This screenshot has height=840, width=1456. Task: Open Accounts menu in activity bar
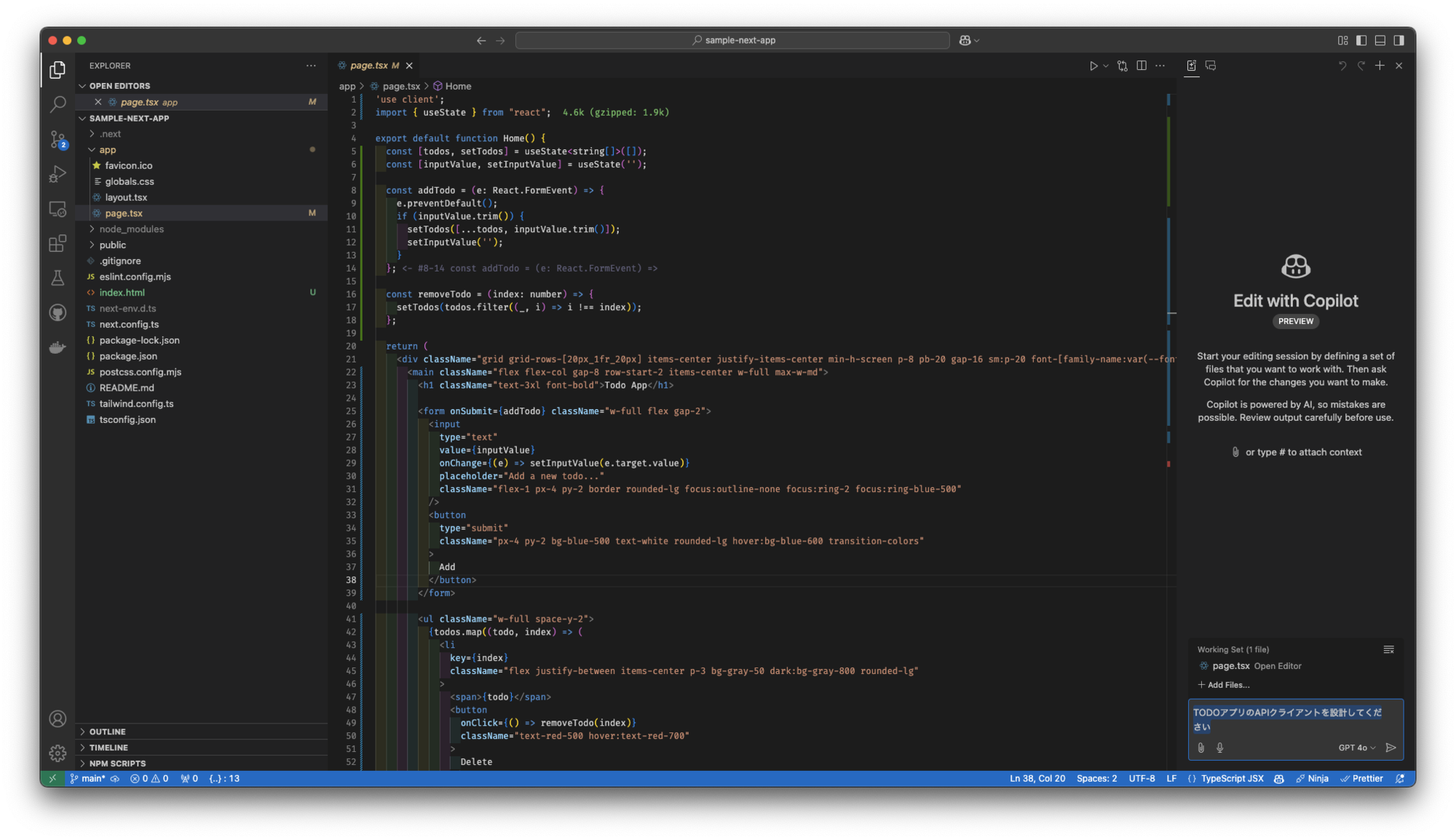point(58,719)
